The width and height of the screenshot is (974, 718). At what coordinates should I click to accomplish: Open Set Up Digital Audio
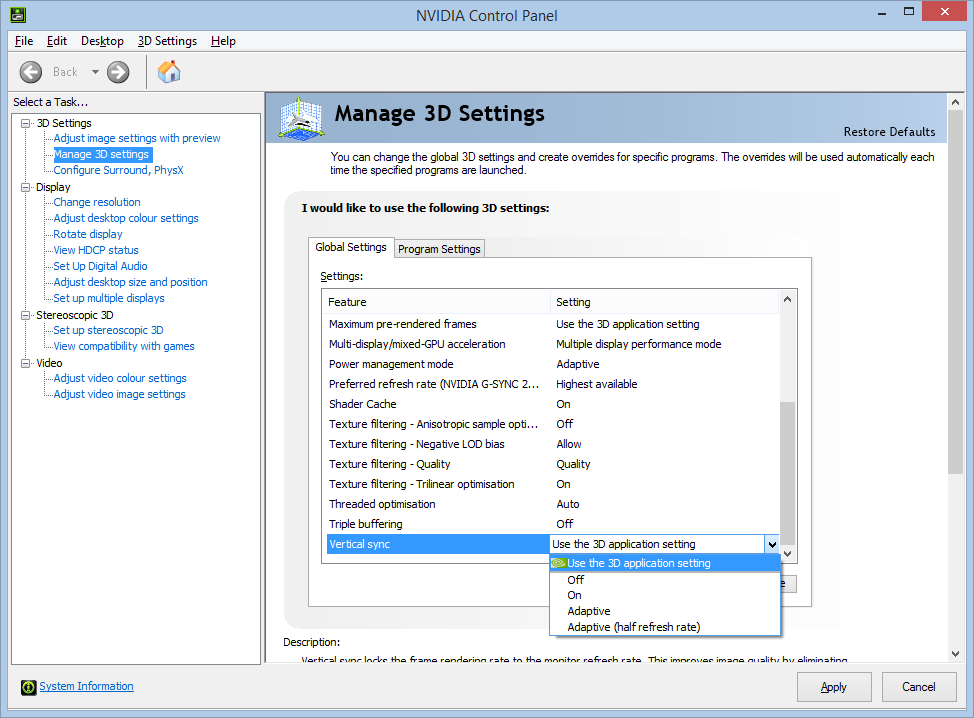click(x=100, y=266)
